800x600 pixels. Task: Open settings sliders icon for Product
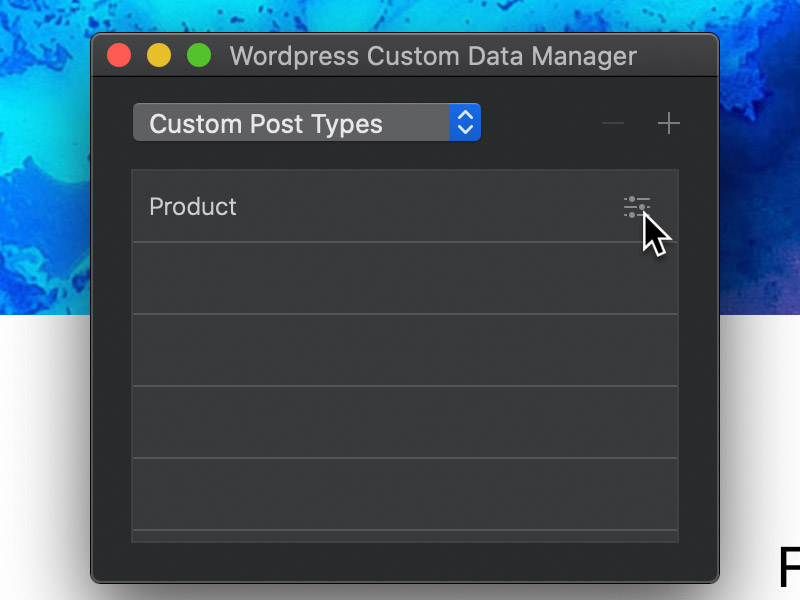click(636, 207)
